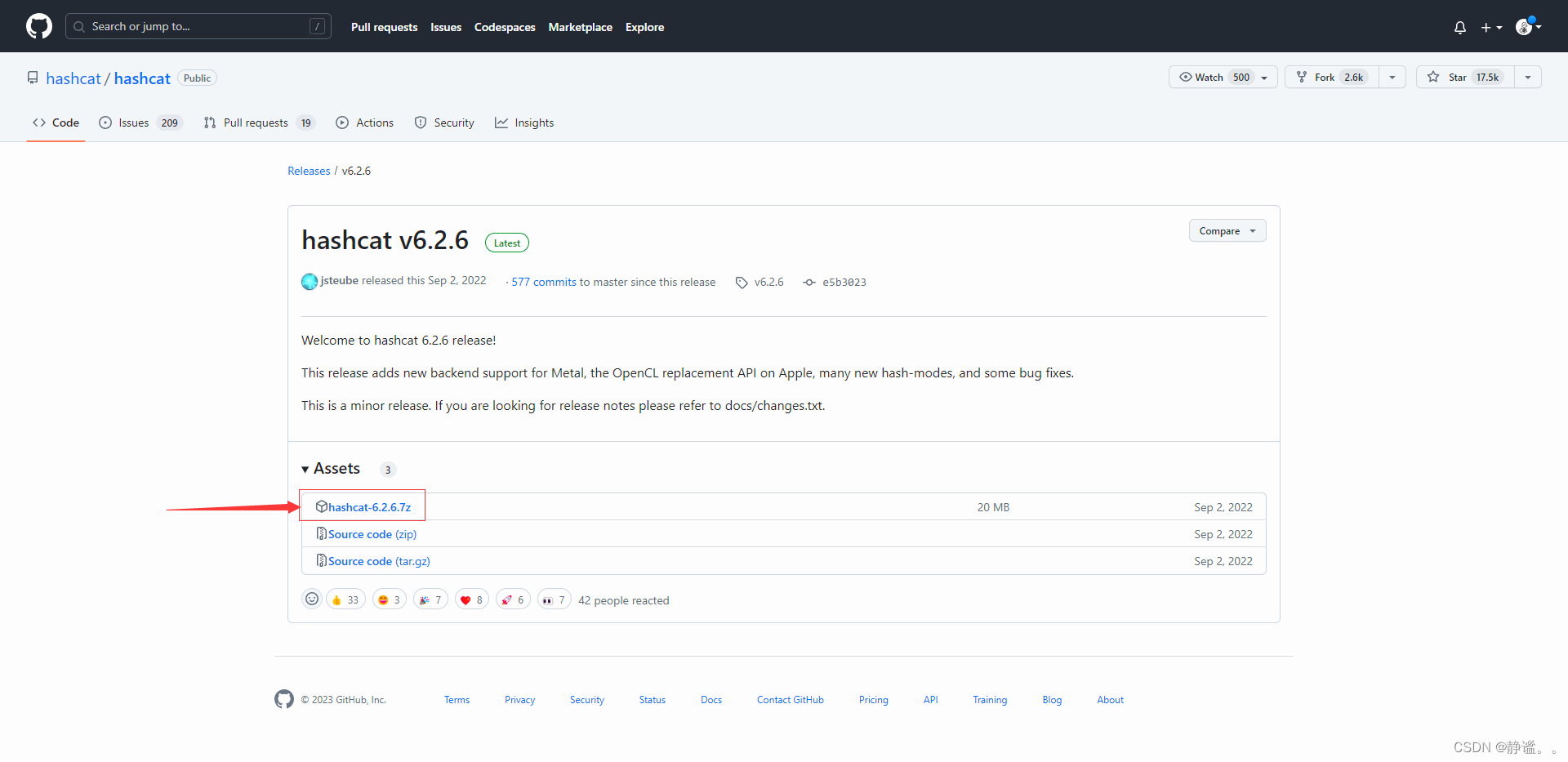This screenshot has width=1568, height=762.
Task: Toggle laugh reaction with 3
Action: tap(390, 599)
